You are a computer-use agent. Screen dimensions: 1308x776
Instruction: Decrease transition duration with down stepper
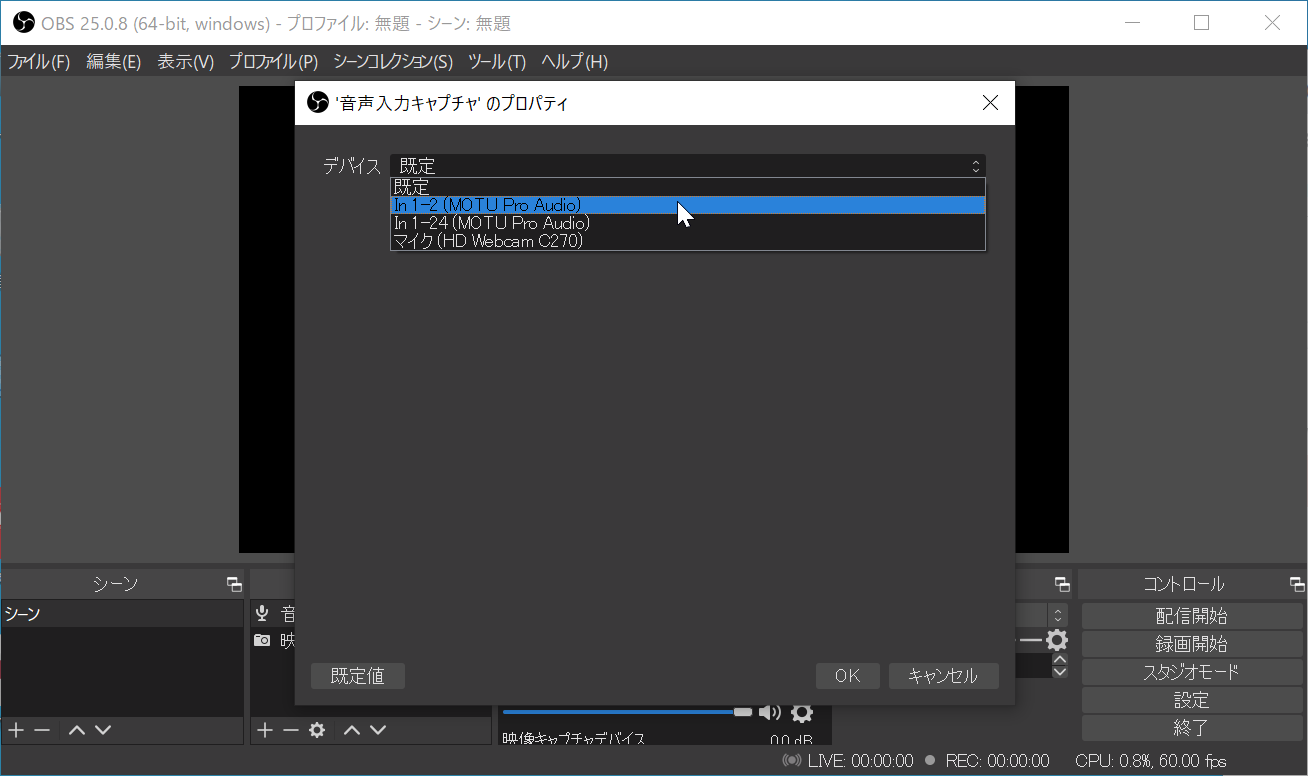(x=1060, y=671)
